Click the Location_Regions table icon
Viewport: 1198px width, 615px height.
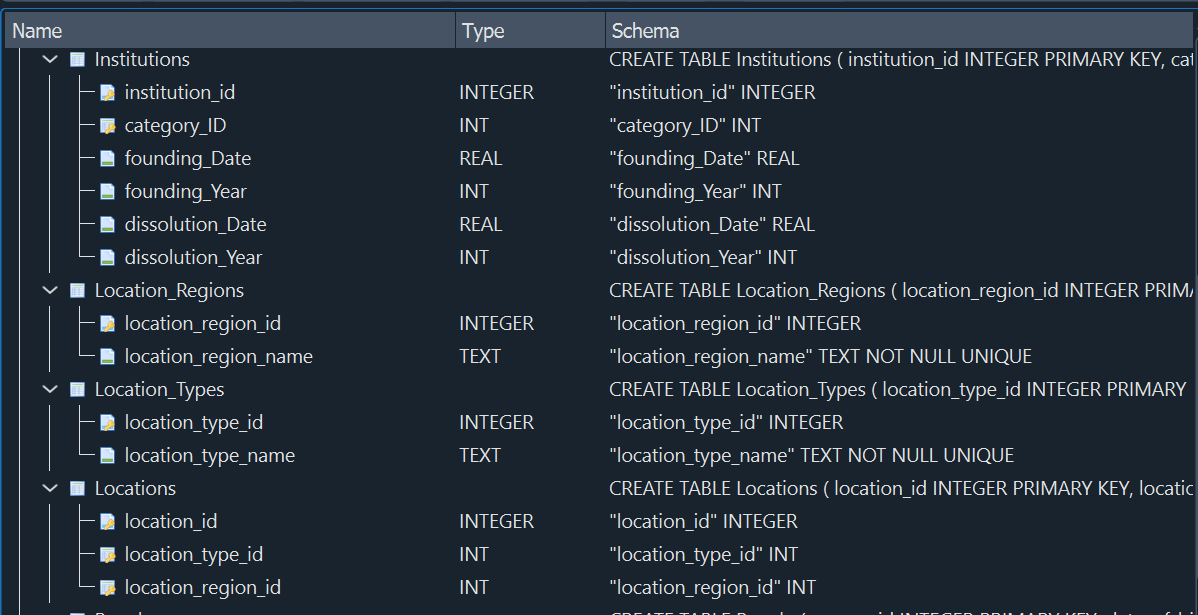(x=77, y=290)
